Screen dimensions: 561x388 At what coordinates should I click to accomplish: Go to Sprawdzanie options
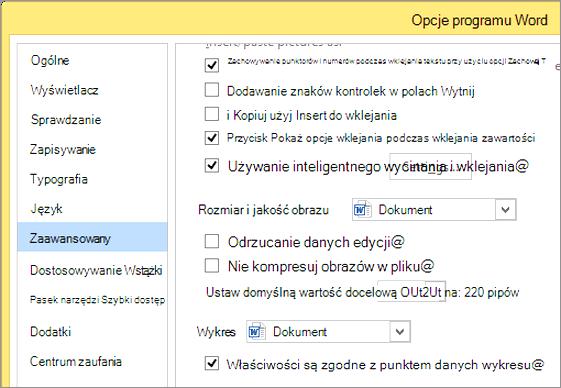pyautogui.click(x=66, y=120)
